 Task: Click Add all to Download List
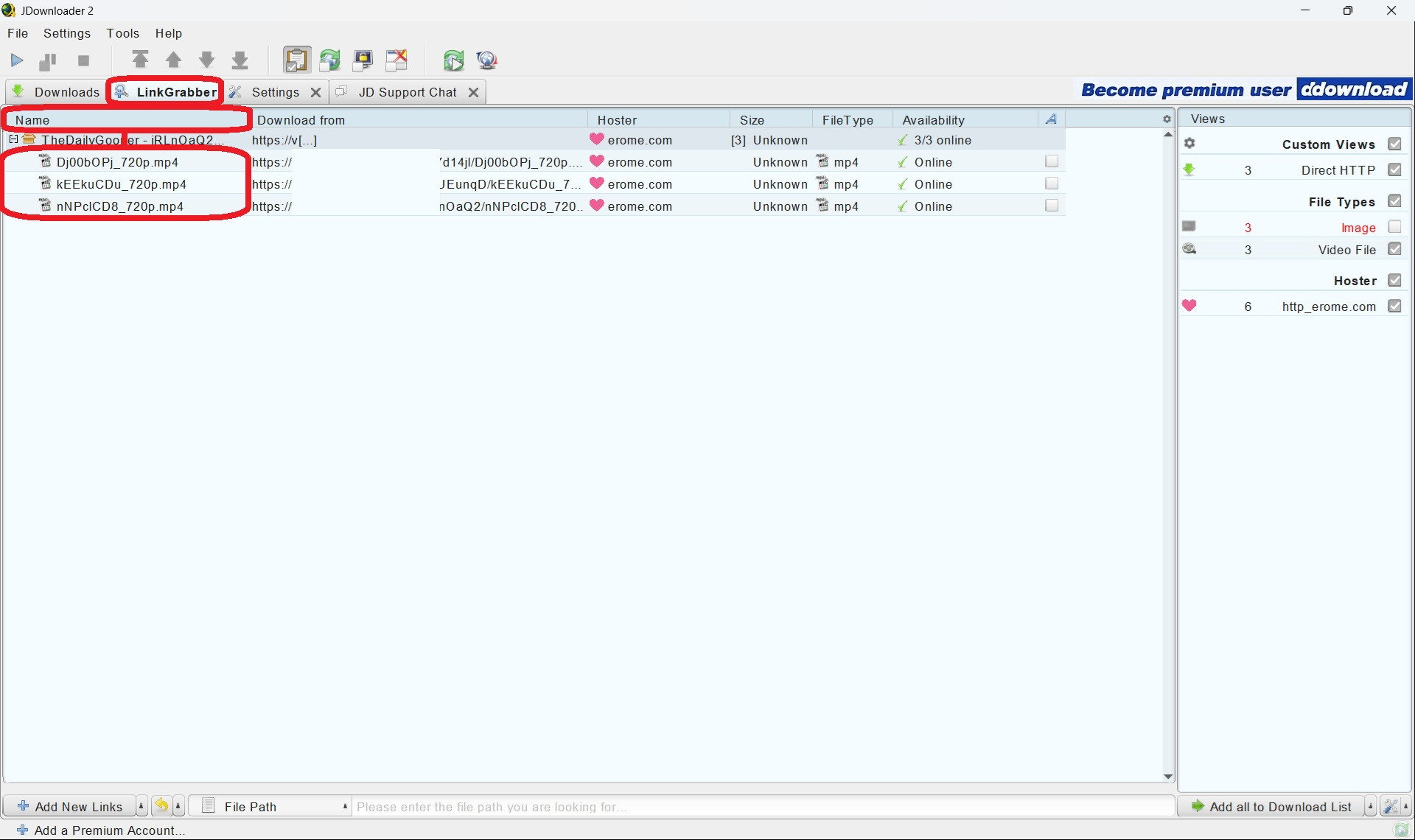point(1271,806)
